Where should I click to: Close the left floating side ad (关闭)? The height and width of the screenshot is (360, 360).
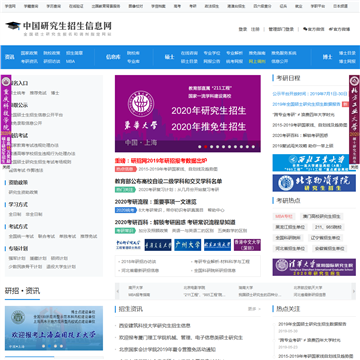(x=6, y=167)
